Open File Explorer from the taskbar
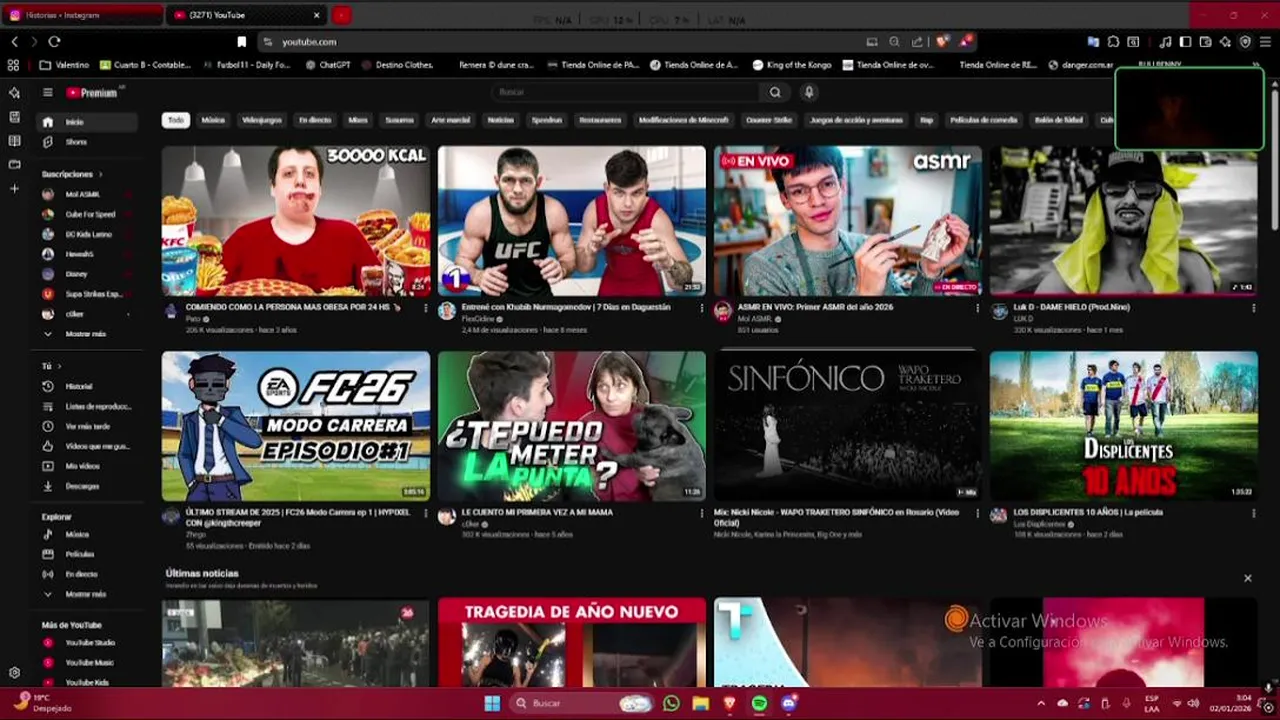1280x720 pixels. (701, 703)
